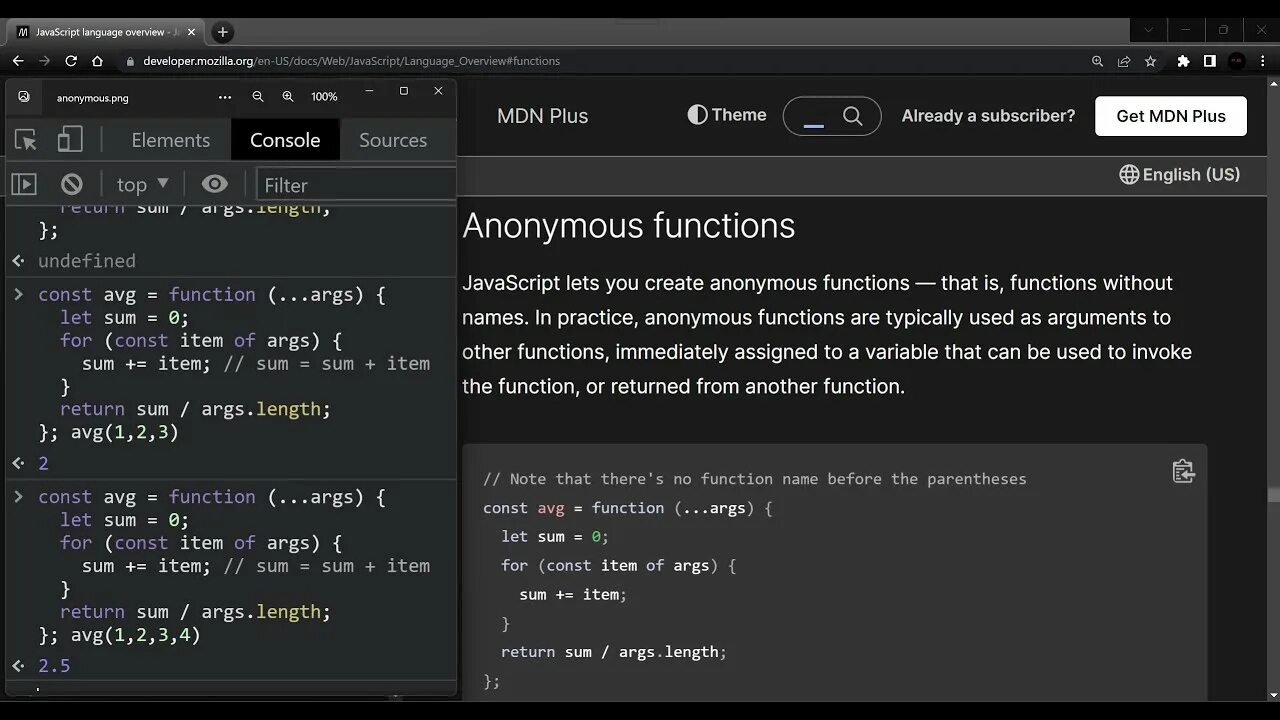This screenshot has height=720, width=1280.
Task: Zoom in on anonymous.png viewer
Action: [x=288, y=97]
